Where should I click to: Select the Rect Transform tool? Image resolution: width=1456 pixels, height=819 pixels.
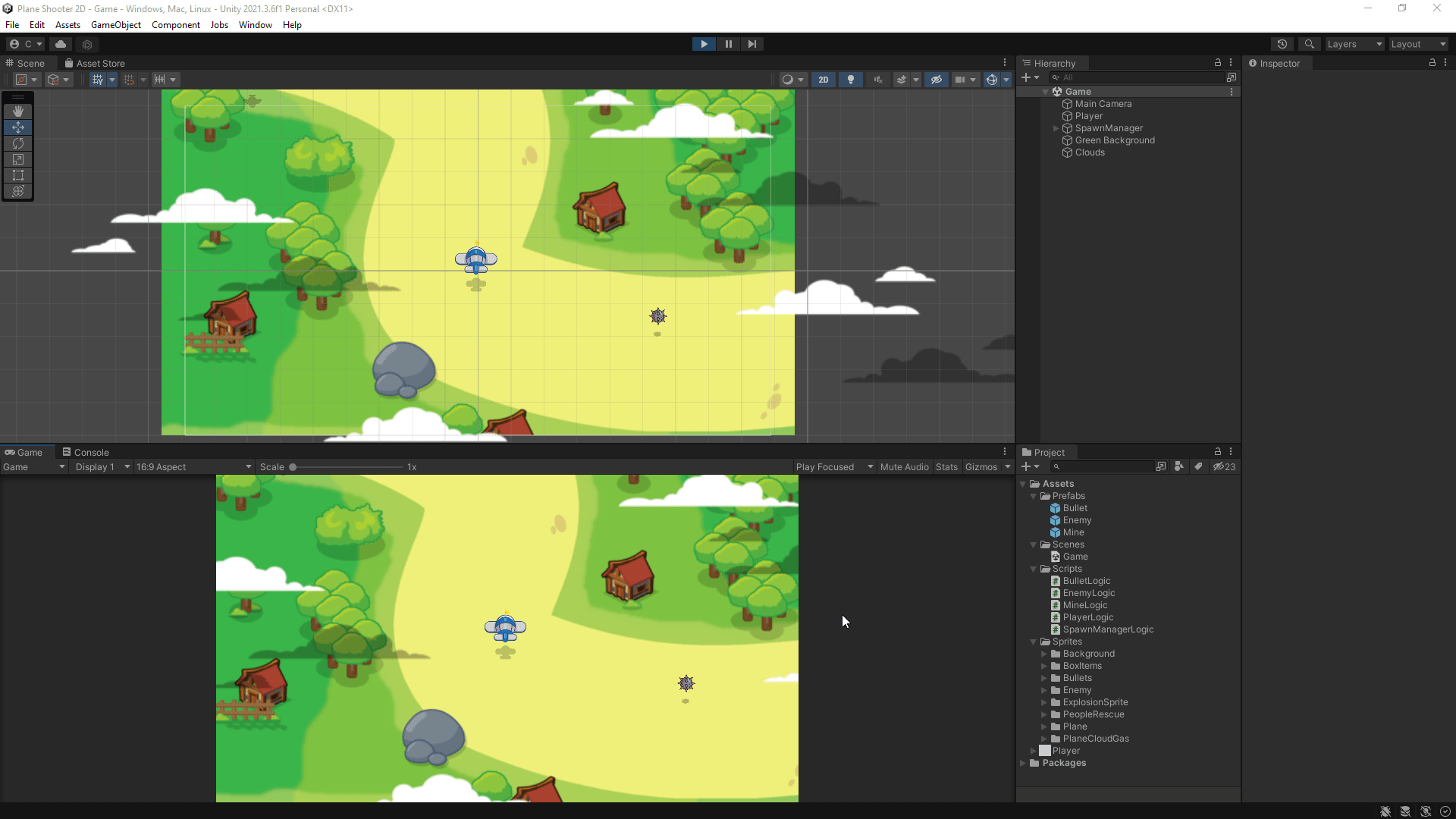pyautogui.click(x=17, y=175)
